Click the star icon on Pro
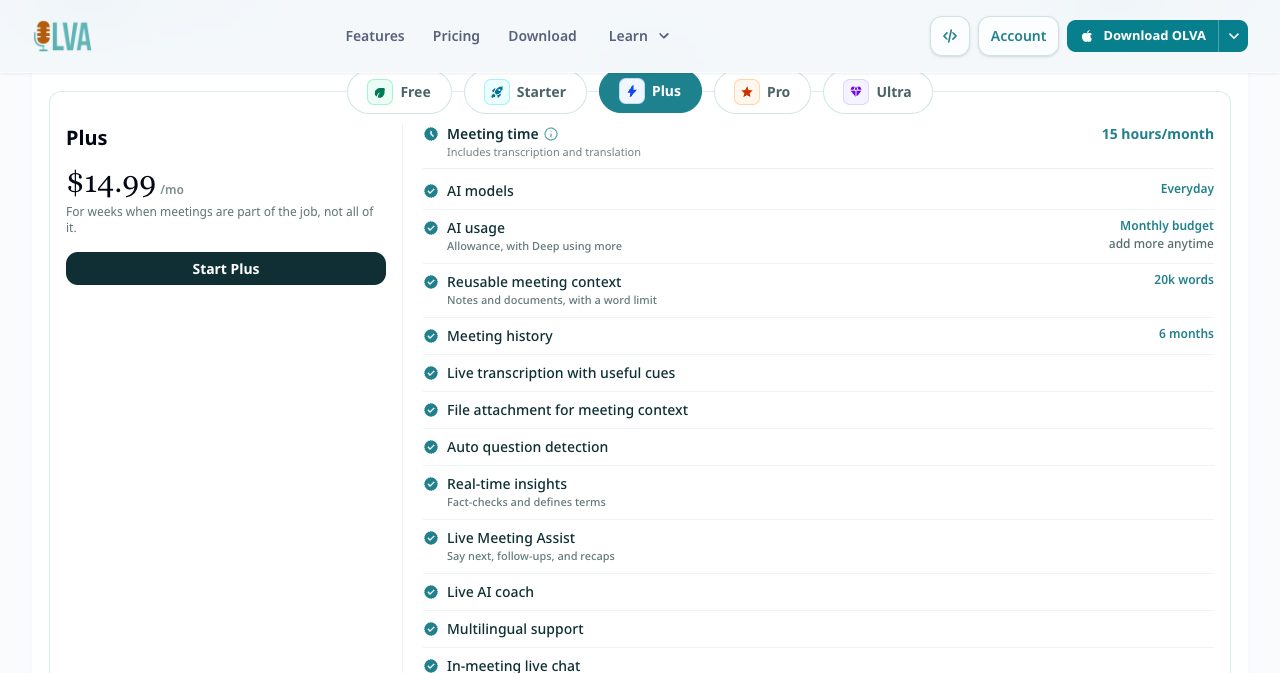 (746, 92)
